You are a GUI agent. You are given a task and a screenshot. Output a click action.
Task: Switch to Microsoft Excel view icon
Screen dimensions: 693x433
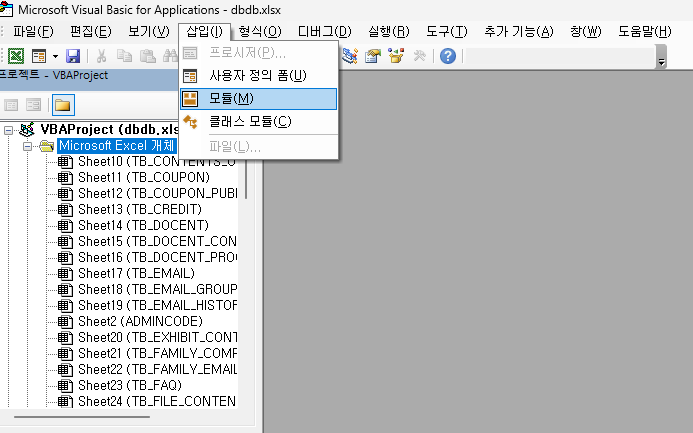coord(16,56)
